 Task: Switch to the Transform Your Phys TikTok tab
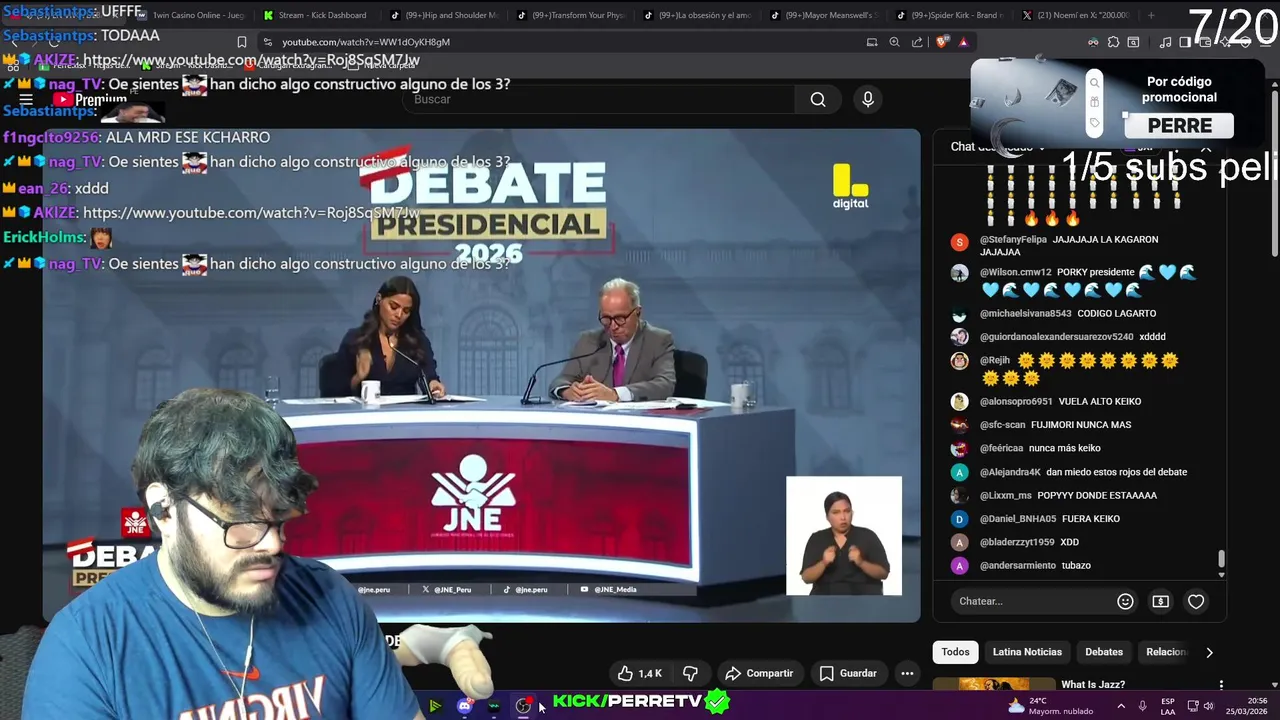pyautogui.click(x=572, y=15)
